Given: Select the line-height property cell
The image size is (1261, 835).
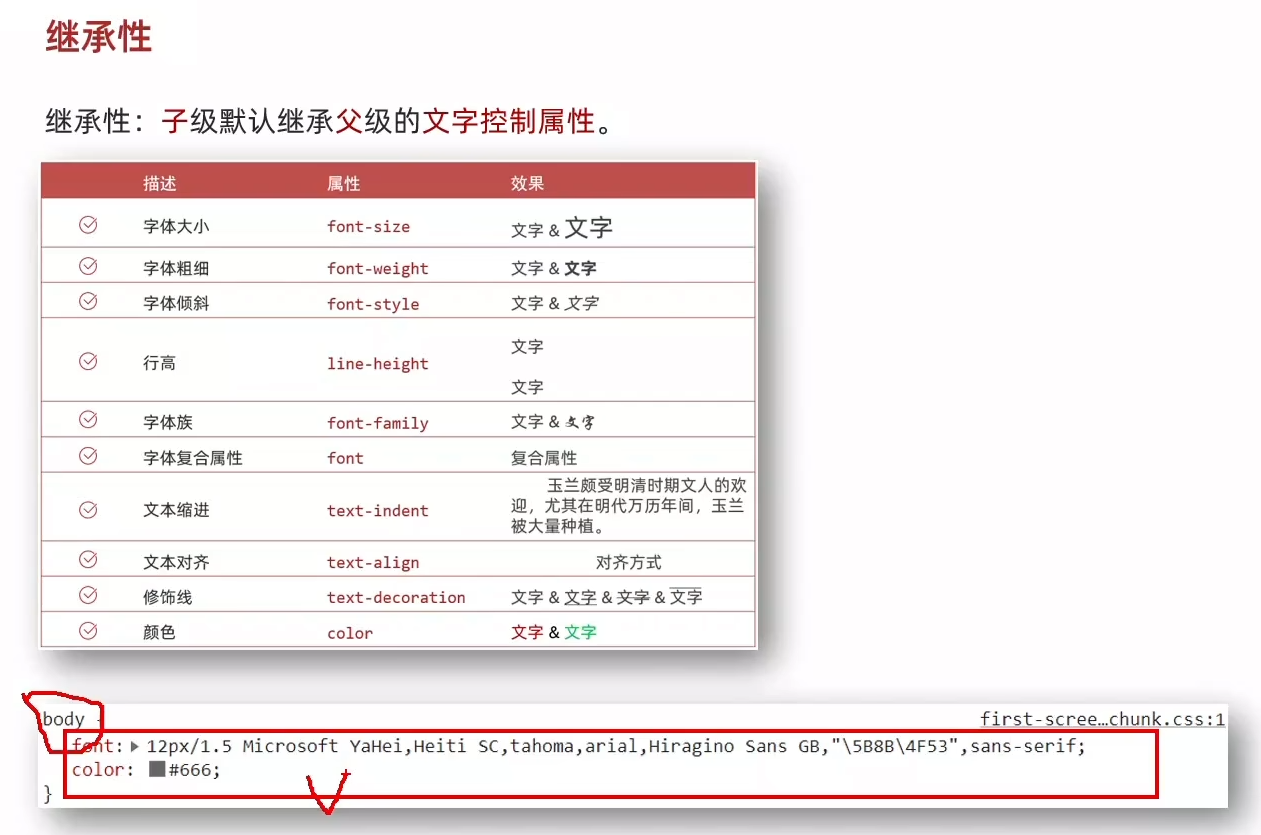Looking at the screenshot, I should pos(377,363).
